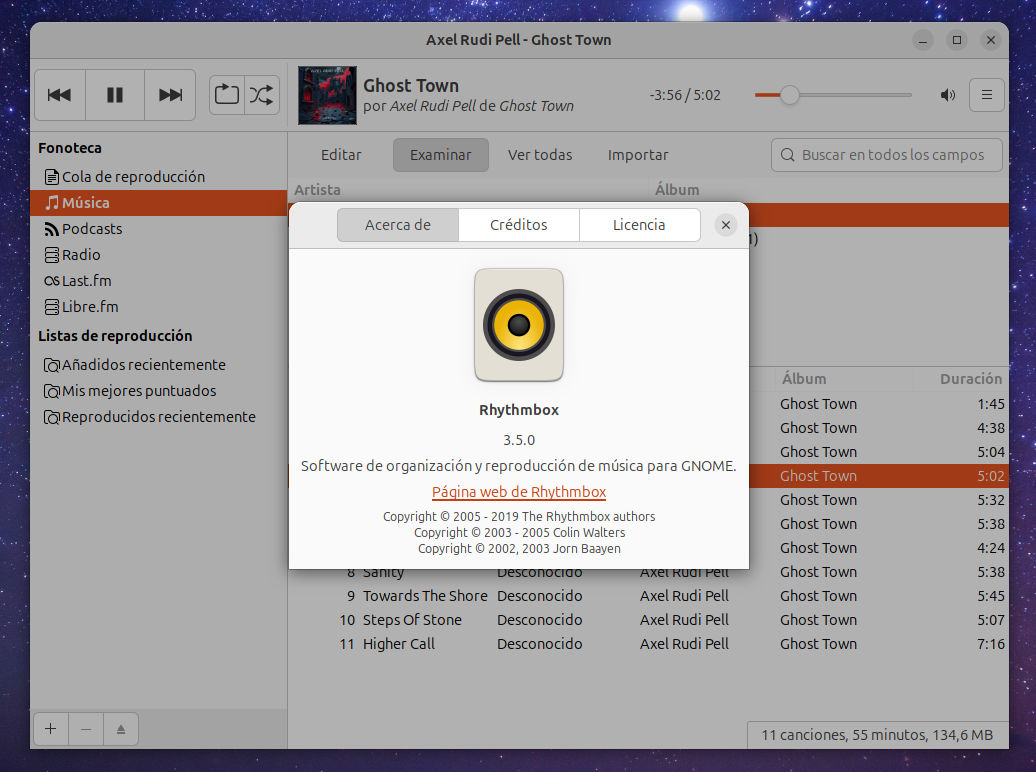
Task: Open the Reproducidos recientemente playlist
Action: pyautogui.click(x=159, y=417)
